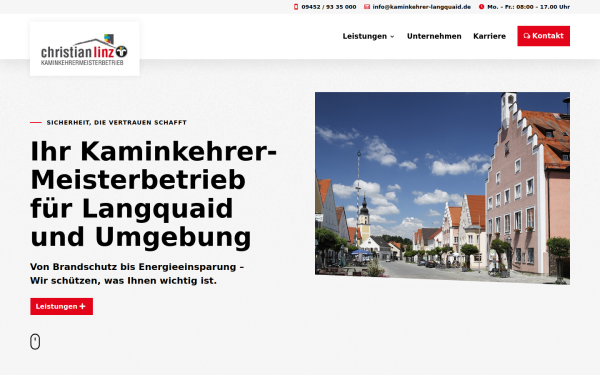Click the clock opening-hours icon

tap(481, 7)
